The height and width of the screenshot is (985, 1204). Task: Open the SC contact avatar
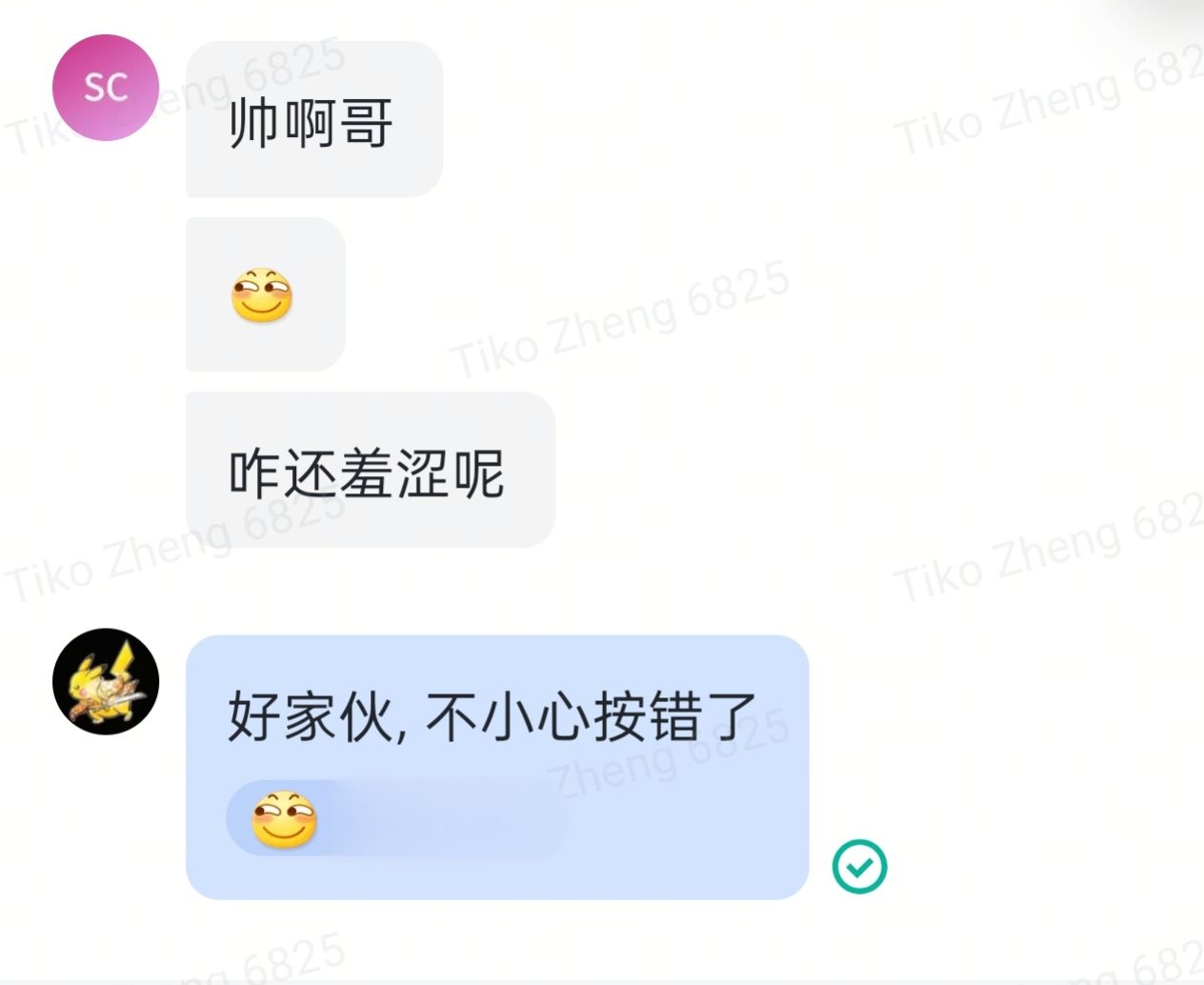(x=106, y=88)
